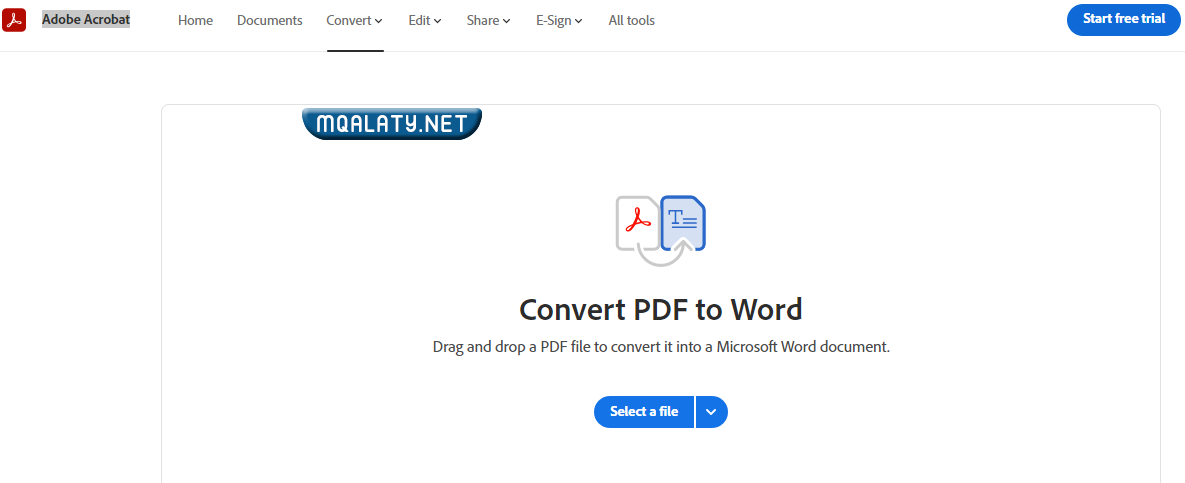
Task: Open the Documents section
Action: point(270,20)
